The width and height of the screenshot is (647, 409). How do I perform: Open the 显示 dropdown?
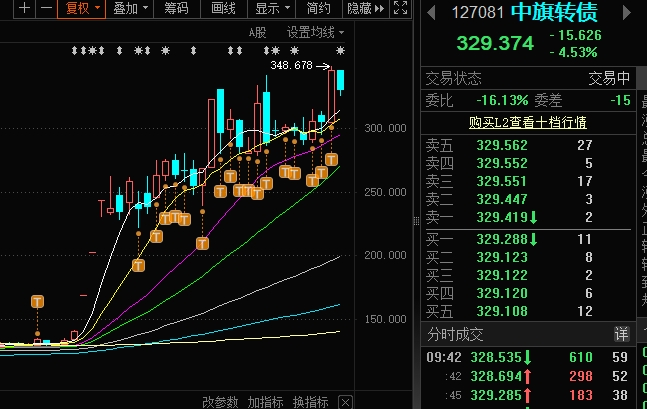click(271, 8)
